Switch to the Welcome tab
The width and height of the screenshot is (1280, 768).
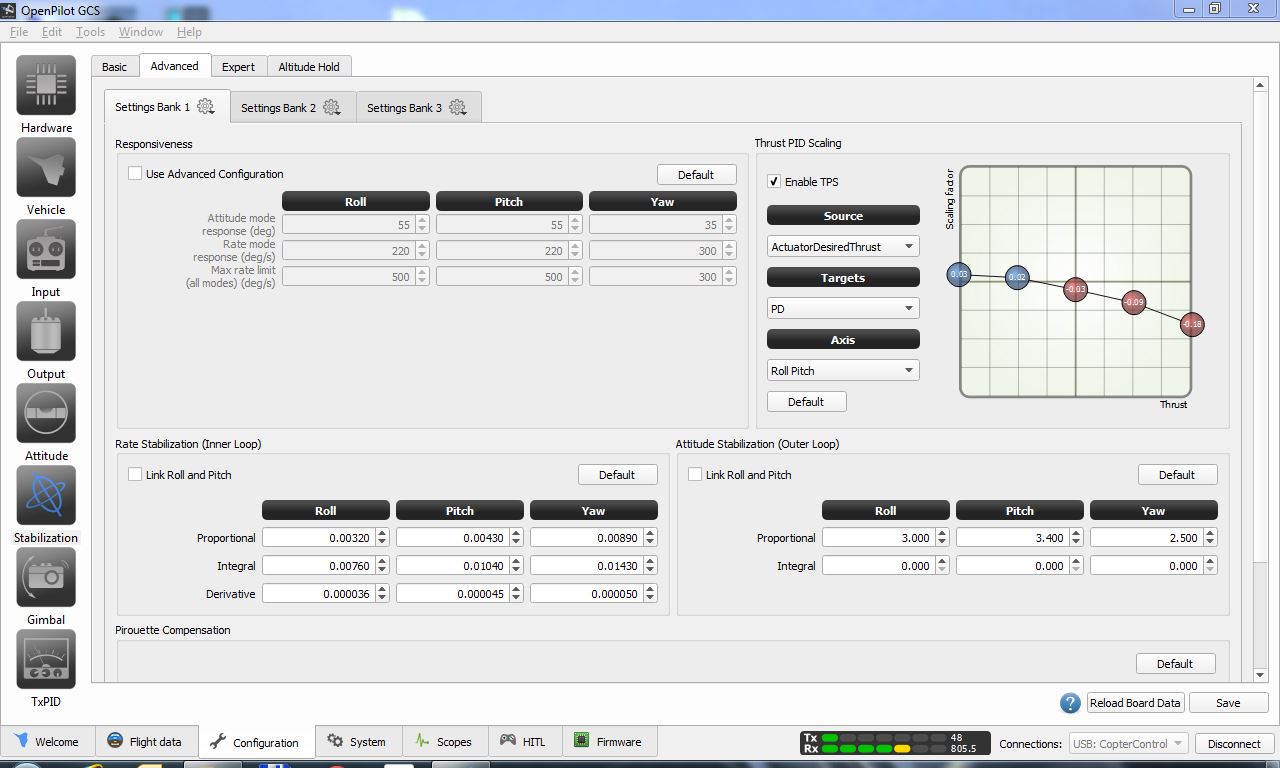46,742
